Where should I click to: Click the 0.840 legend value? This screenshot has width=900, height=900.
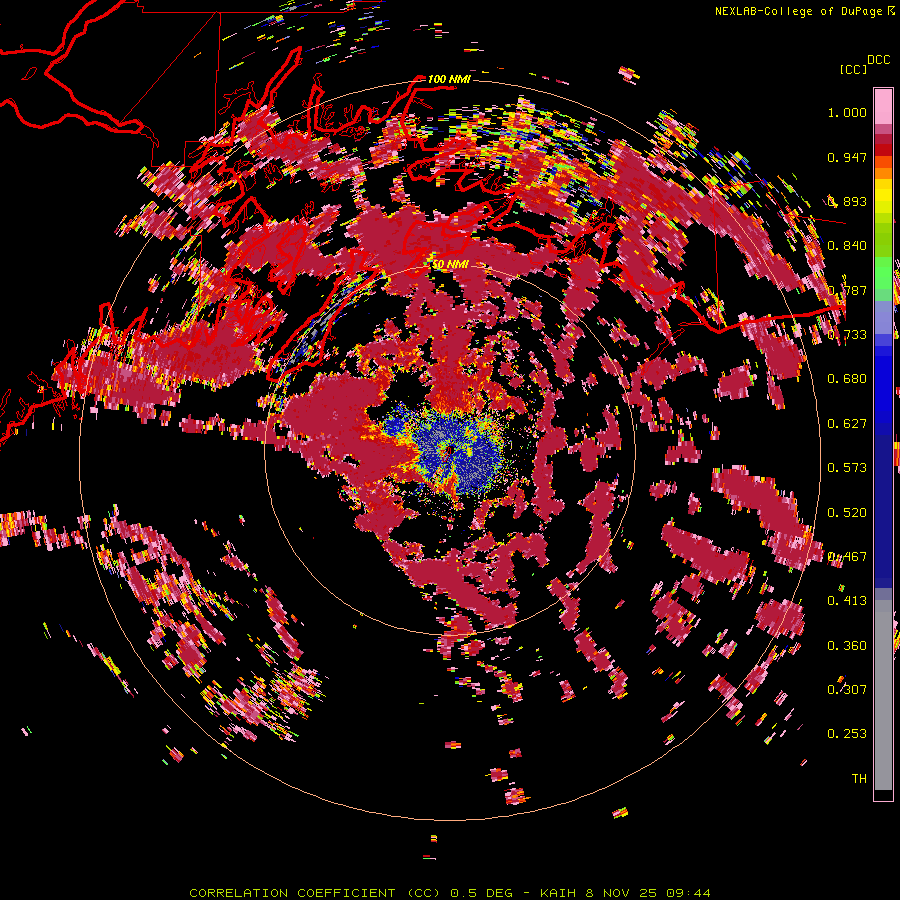point(847,246)
